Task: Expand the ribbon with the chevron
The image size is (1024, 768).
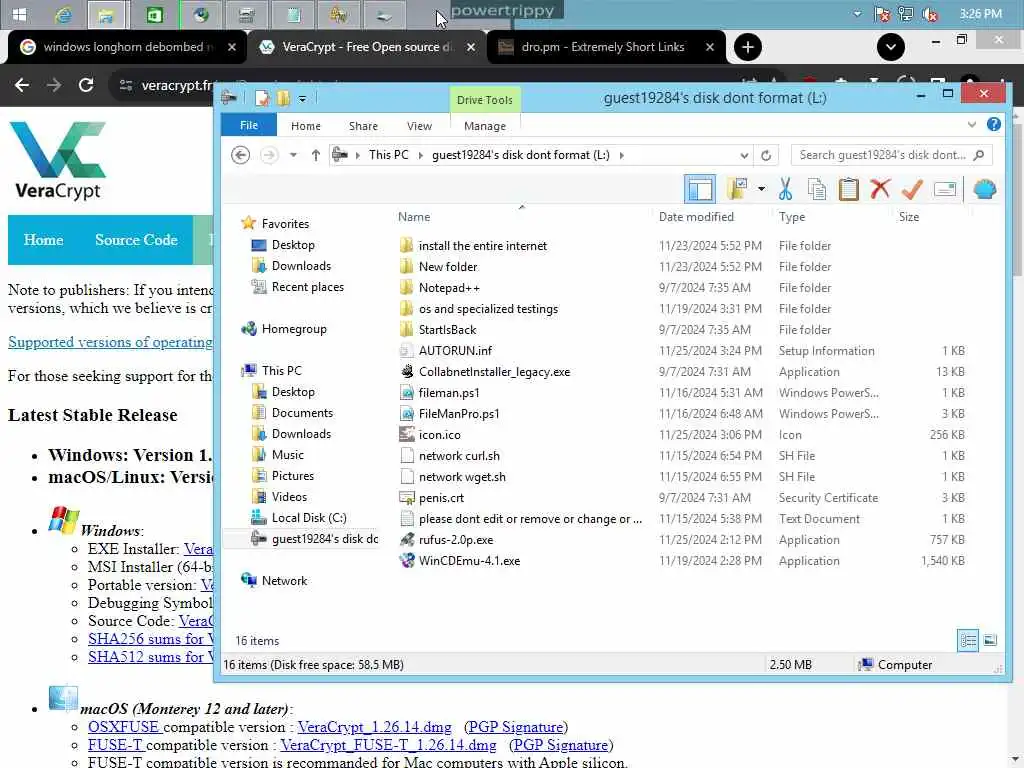Action: pyautogui.click(x=972, y=124)
